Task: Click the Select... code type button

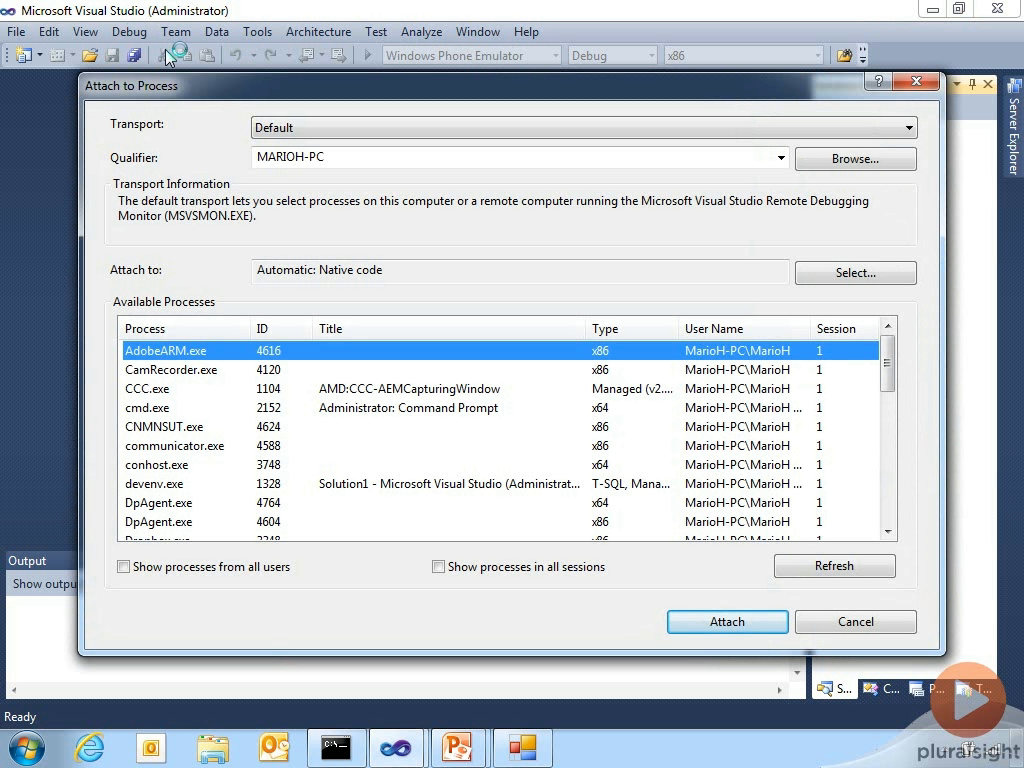Action: 856,272
